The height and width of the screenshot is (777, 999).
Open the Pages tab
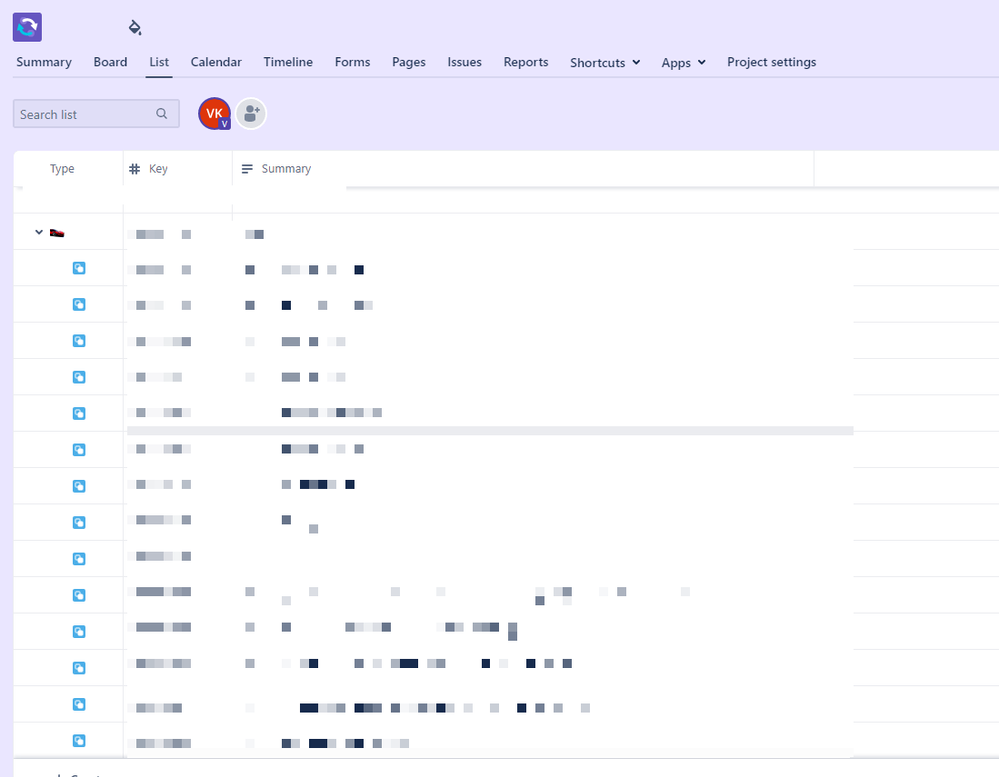click(408, 62)
